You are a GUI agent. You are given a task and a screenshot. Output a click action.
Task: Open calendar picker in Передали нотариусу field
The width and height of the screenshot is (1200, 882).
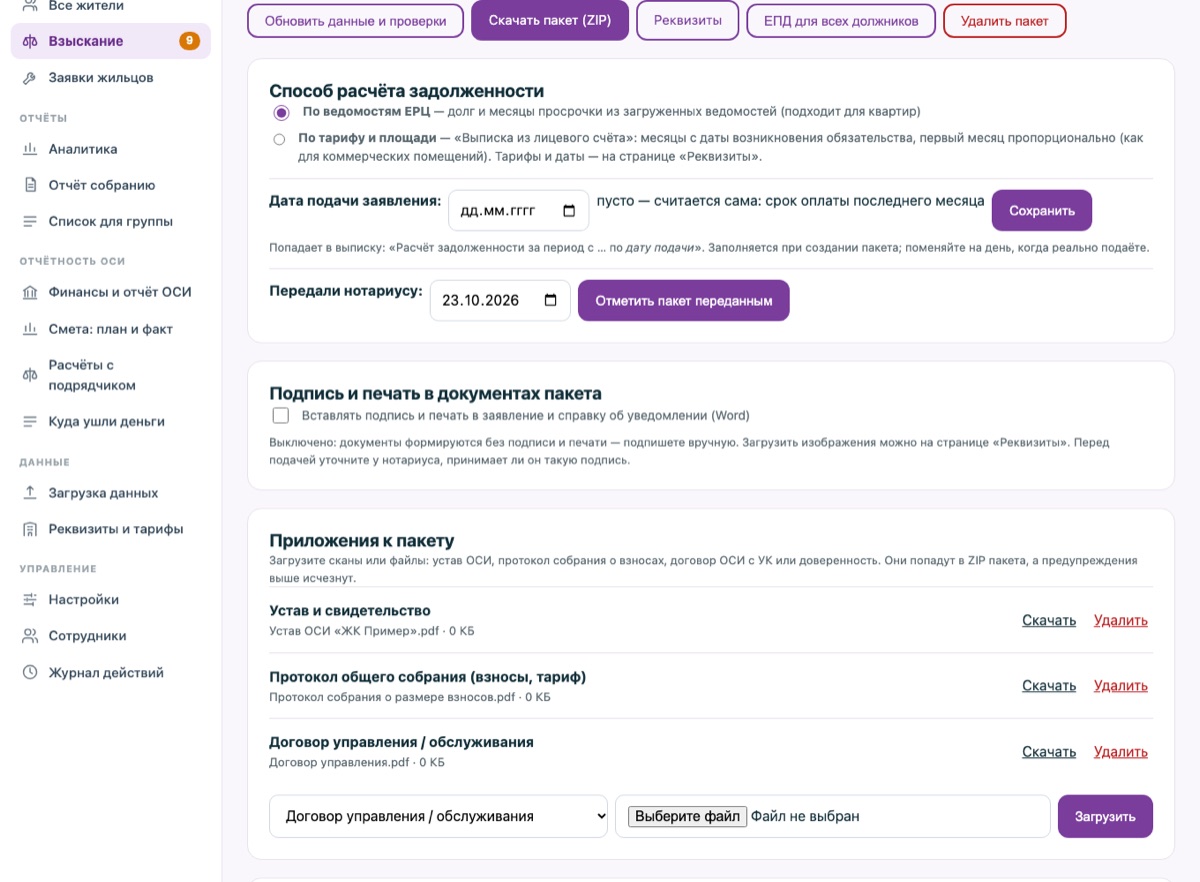(x=550, y=300)
